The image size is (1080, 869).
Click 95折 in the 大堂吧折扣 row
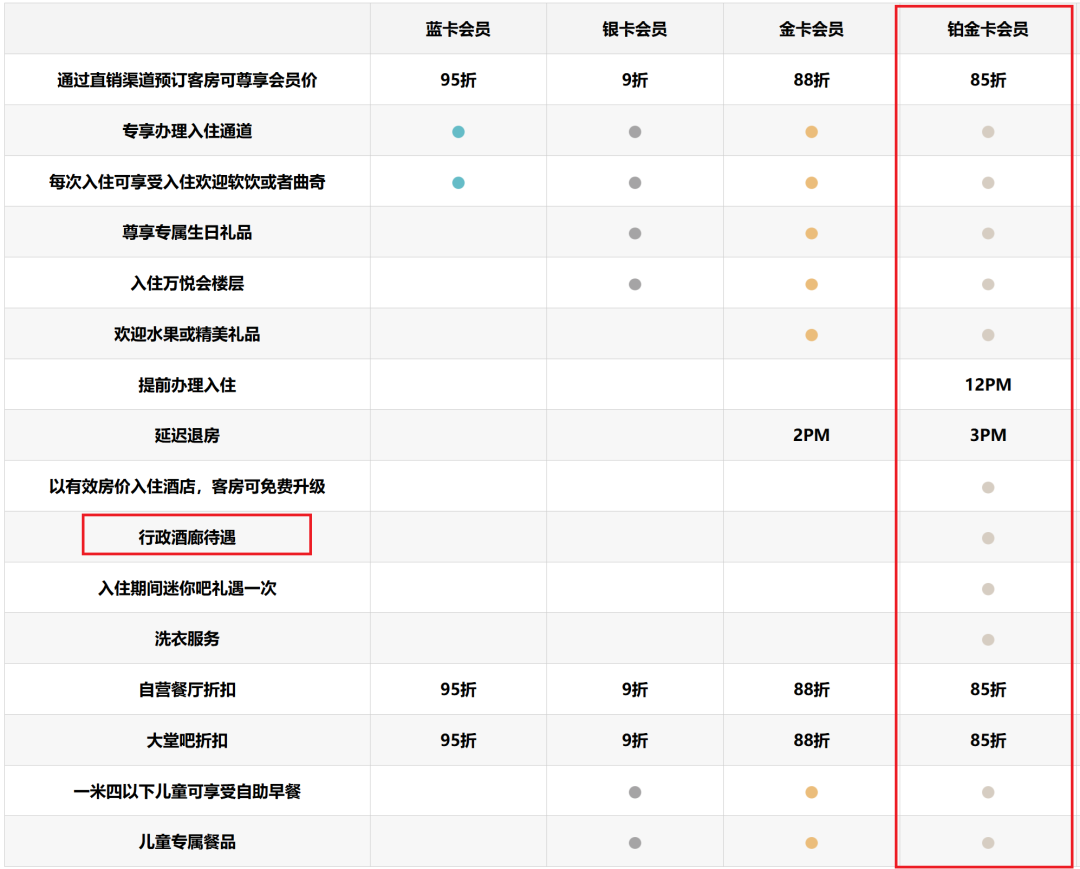(x=458, y=741)
